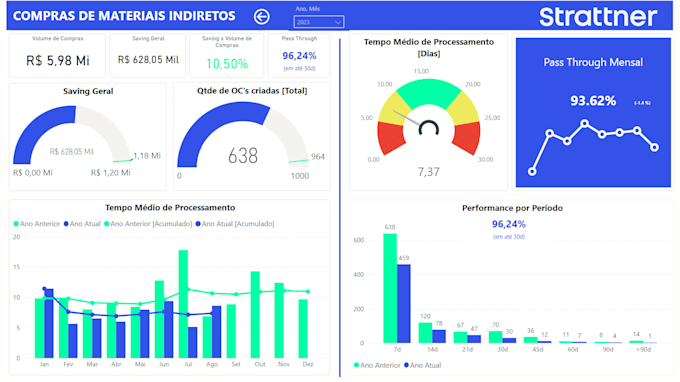Viewport: 680px width, 382px height.
Task: Click the Ano Atual [Acumulado] legend item
Action: point(235,224)
